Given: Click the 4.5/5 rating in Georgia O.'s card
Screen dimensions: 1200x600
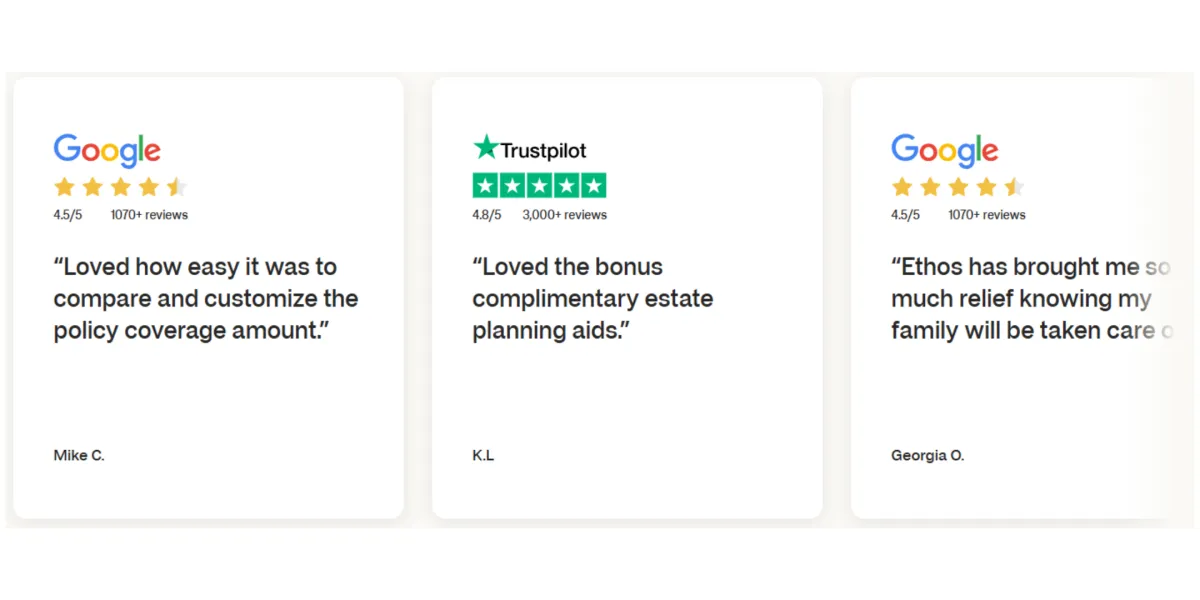Looking at the screenshot, I should pos(906,215).
